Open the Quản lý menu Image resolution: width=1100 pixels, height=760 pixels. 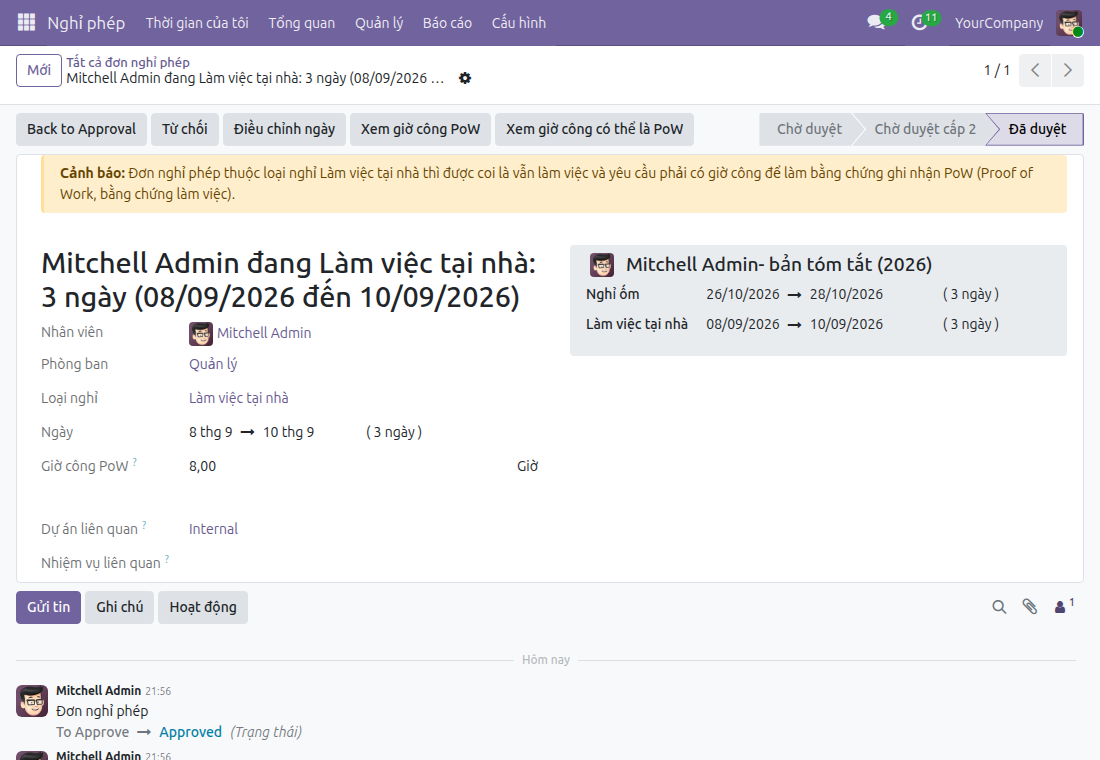[x=379, y=22]
